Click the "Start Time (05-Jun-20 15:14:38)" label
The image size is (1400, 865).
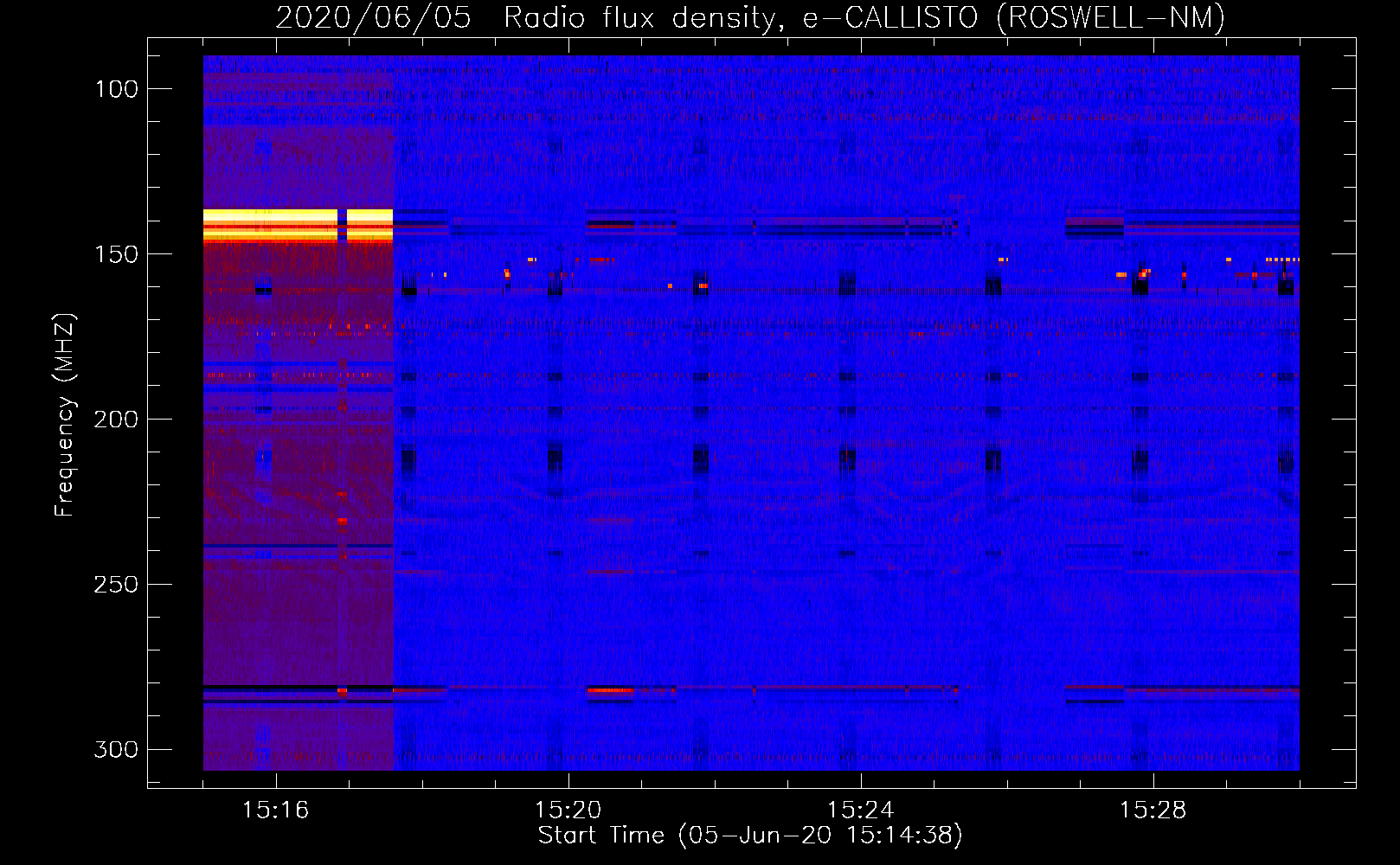(750, 836)
